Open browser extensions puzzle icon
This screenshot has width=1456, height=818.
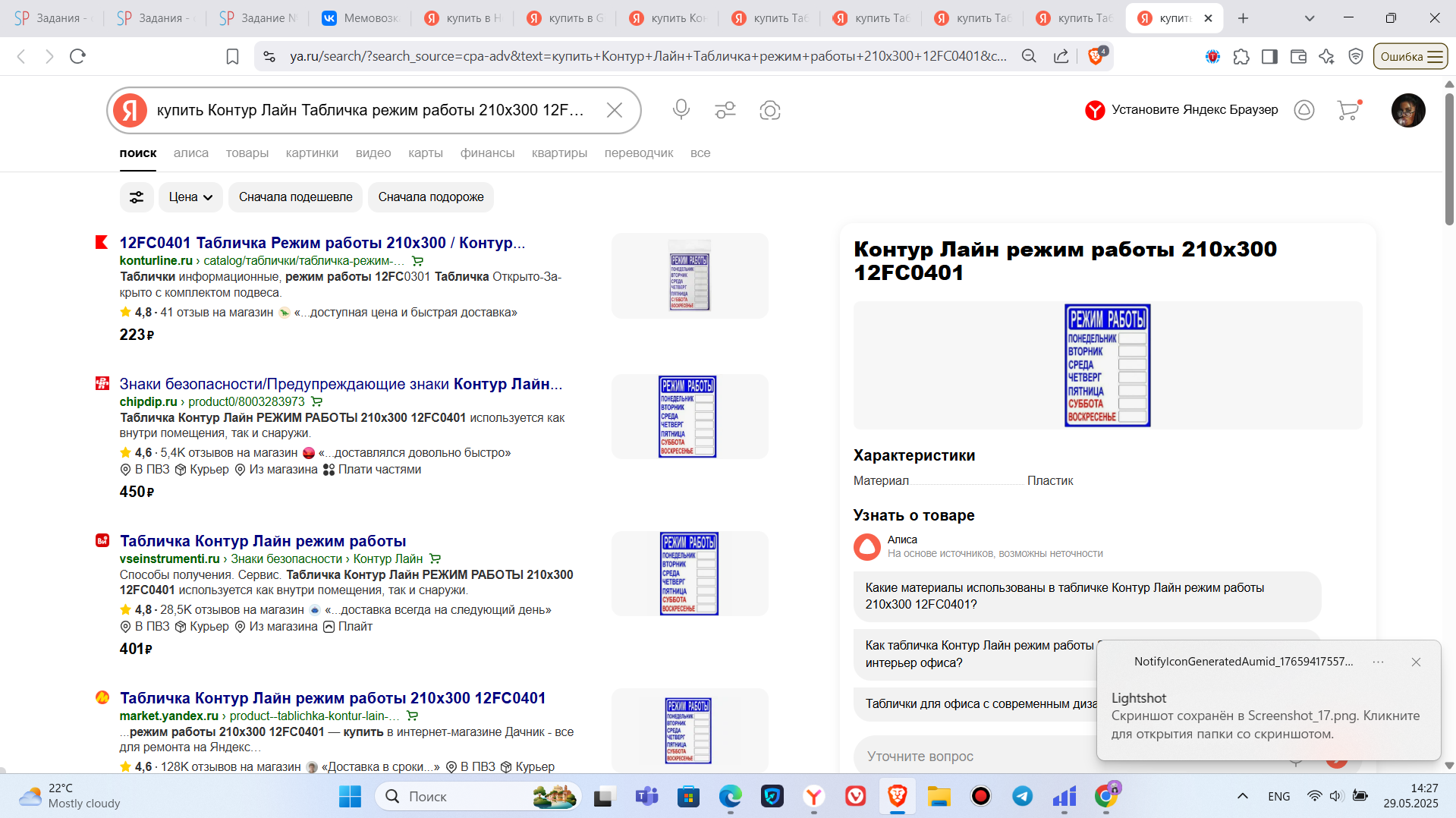1241,56
